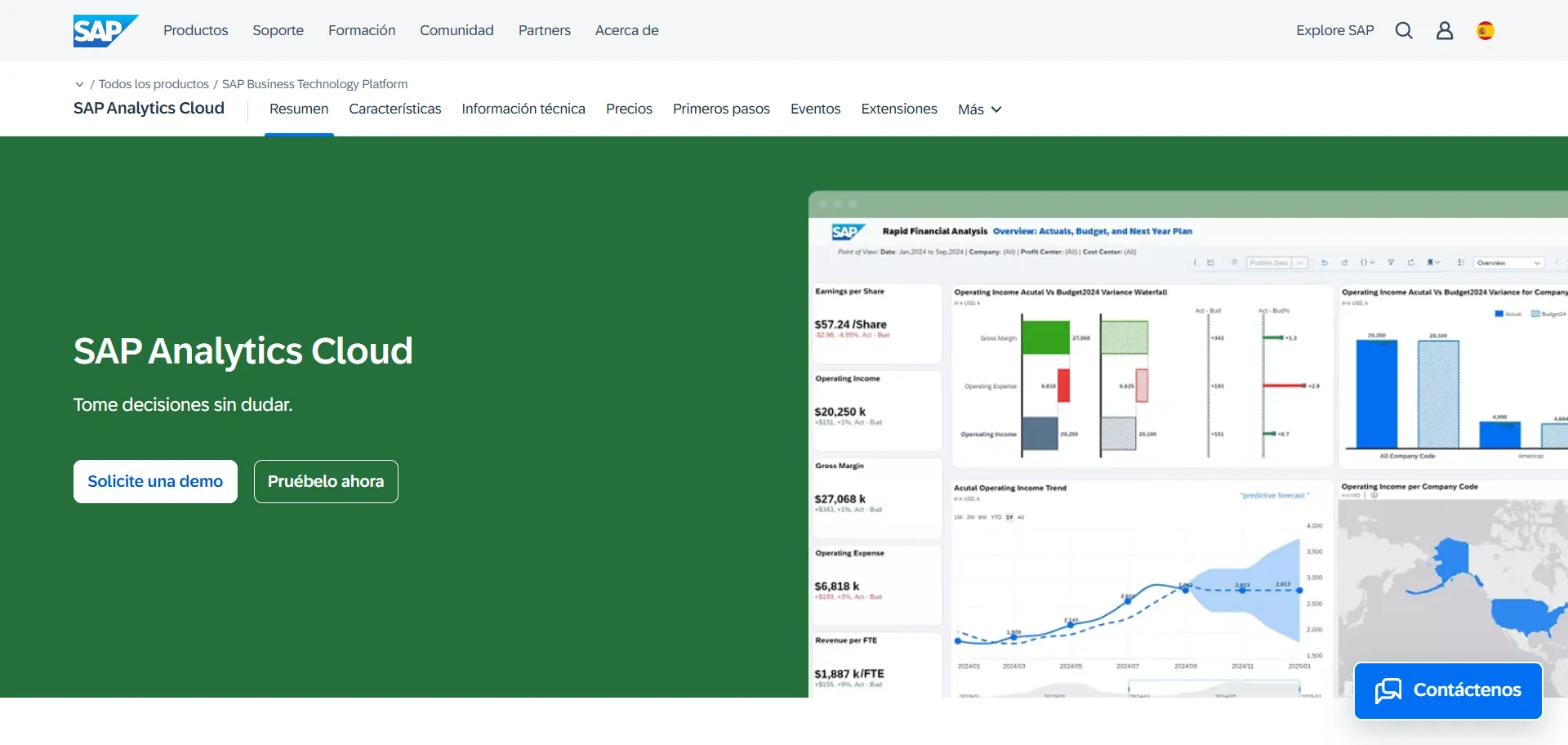Screen dimensions: 1568x745
Task: Open the search magnifier icon
Action: [x=1404, y=30]
